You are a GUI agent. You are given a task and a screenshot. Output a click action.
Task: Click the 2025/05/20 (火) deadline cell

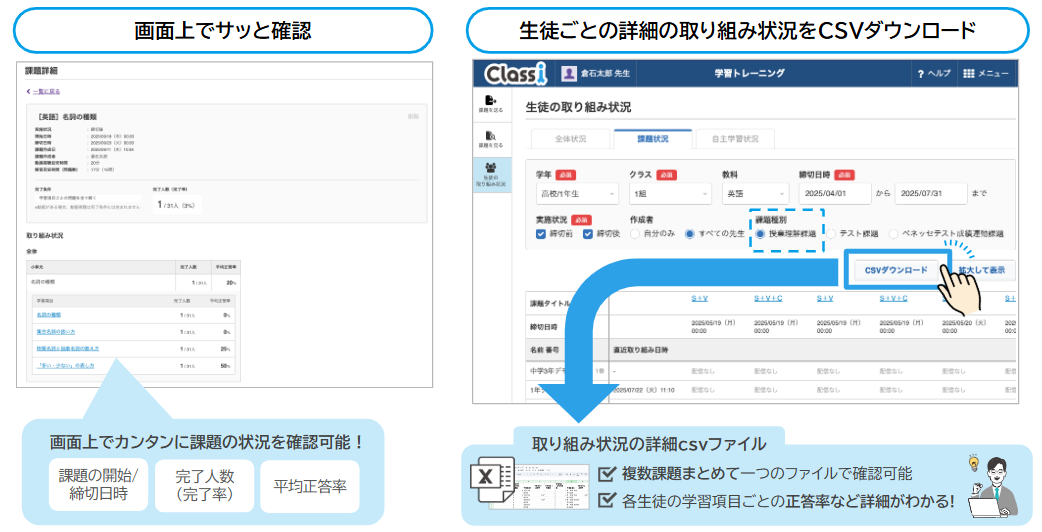click(x=964, y=326)
